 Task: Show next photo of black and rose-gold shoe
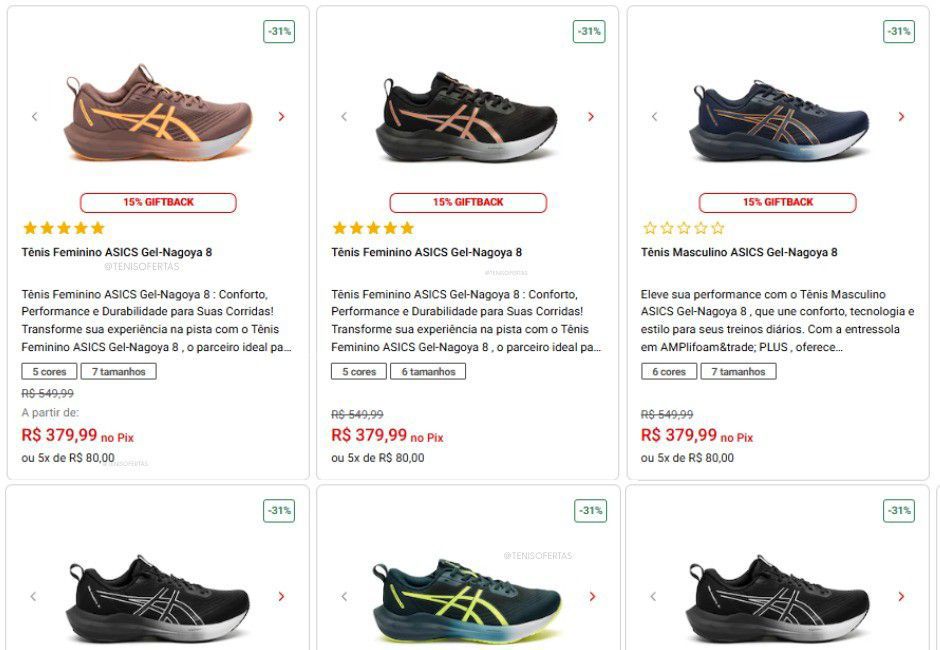pyautogui.click(x=591, y=117)
